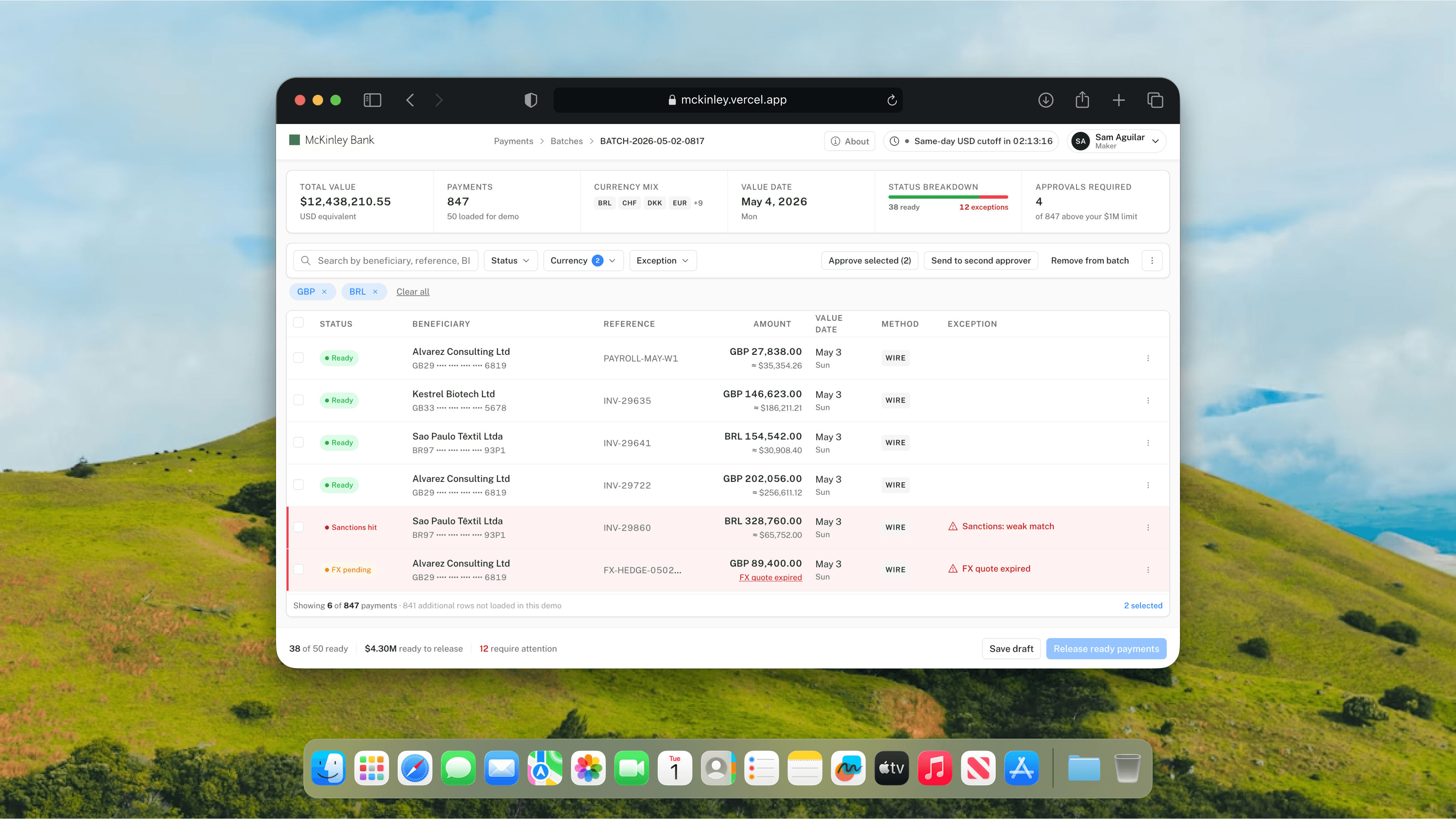Launch Messages from the dock
Image resolution: width=1456 pixels, height=819 pixels.
pyautogui.click(x=458, y=768)
